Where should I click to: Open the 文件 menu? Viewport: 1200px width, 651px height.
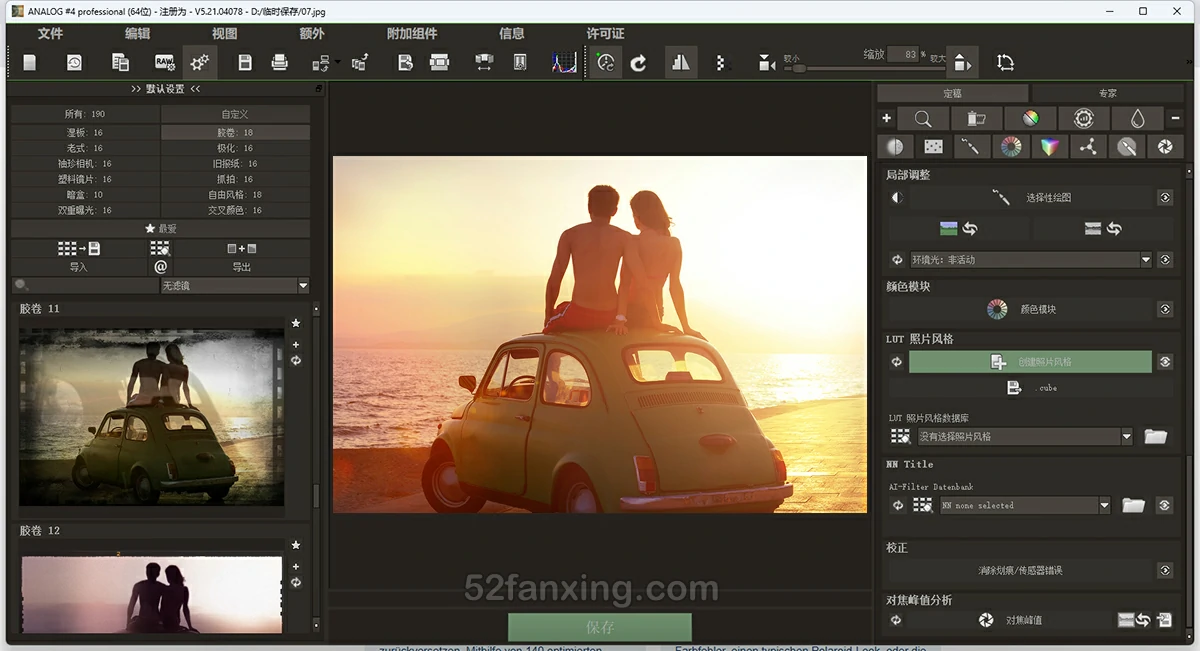pyautogui.click(x=50, y=33)
